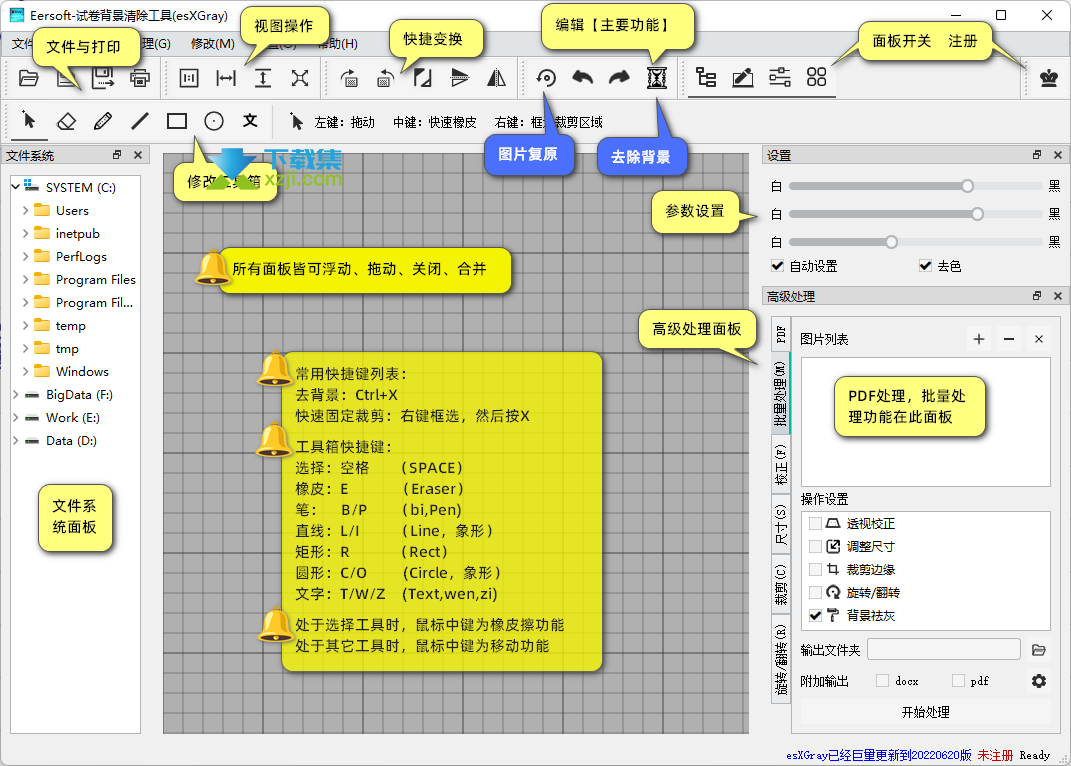Select the Line tool
This screenshot has width=1071, height=766.
tap(140, 121)
